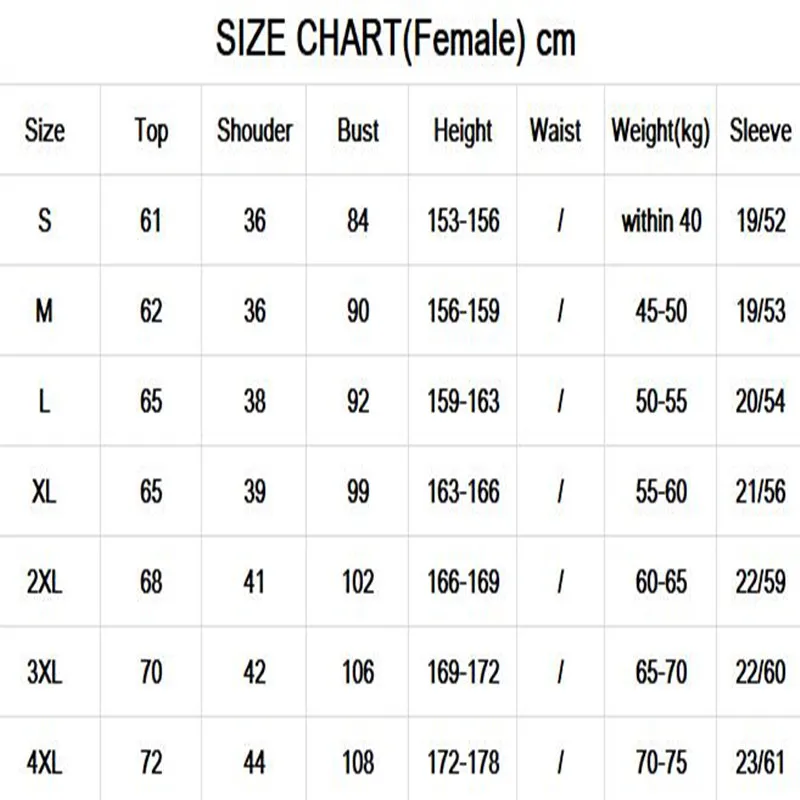Select the 50-55 weight cell
800x800 pixels.
click(x=661, y=401)
